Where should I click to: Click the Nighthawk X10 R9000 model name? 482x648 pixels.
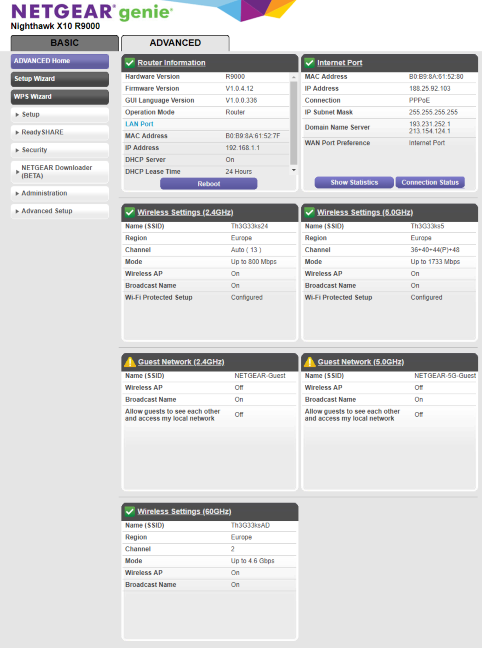55,26
